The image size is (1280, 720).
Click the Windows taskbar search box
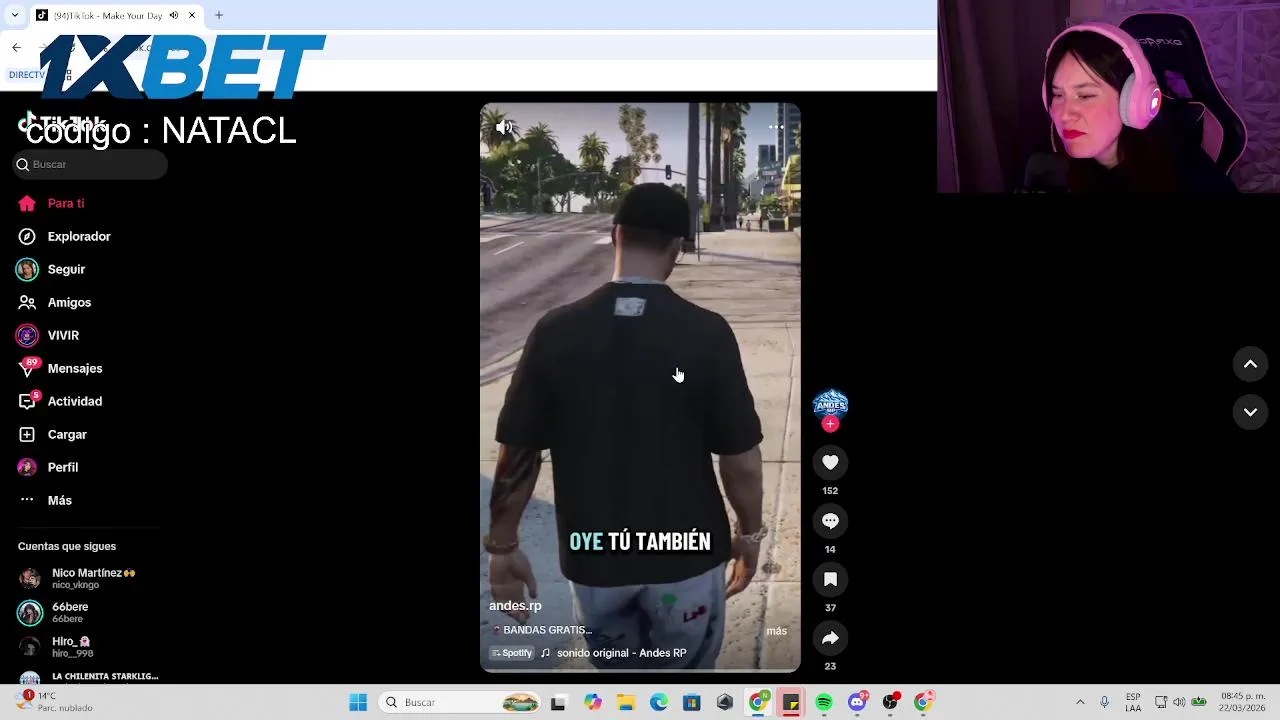pyautogui.click(x=460, y=702)
